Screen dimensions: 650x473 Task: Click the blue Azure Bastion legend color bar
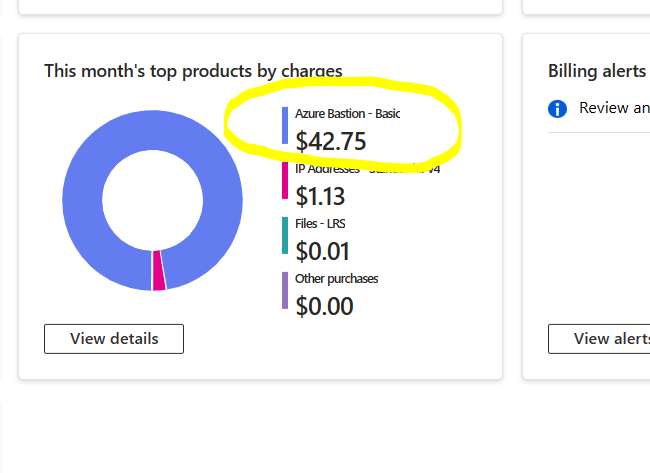pos(285,126)
